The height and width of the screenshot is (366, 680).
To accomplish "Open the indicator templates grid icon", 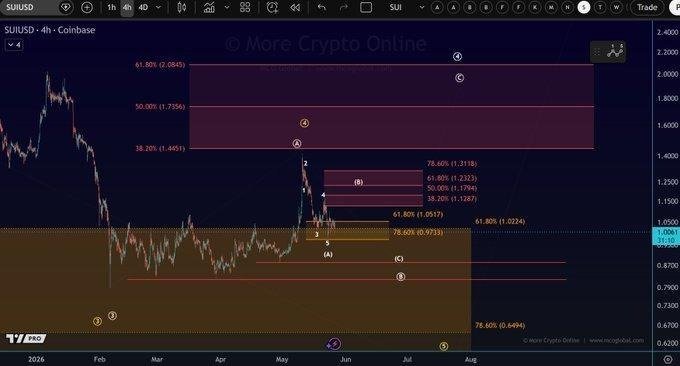I will click(x=245, y=7).
